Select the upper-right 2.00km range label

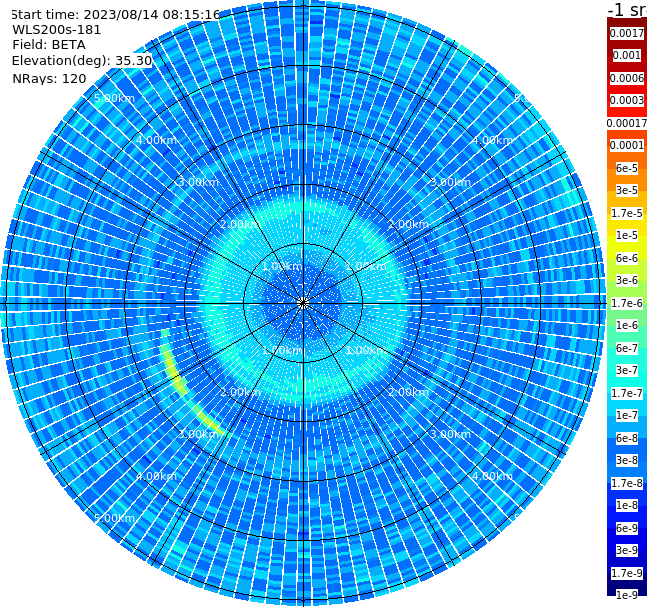tap(408, 224)
